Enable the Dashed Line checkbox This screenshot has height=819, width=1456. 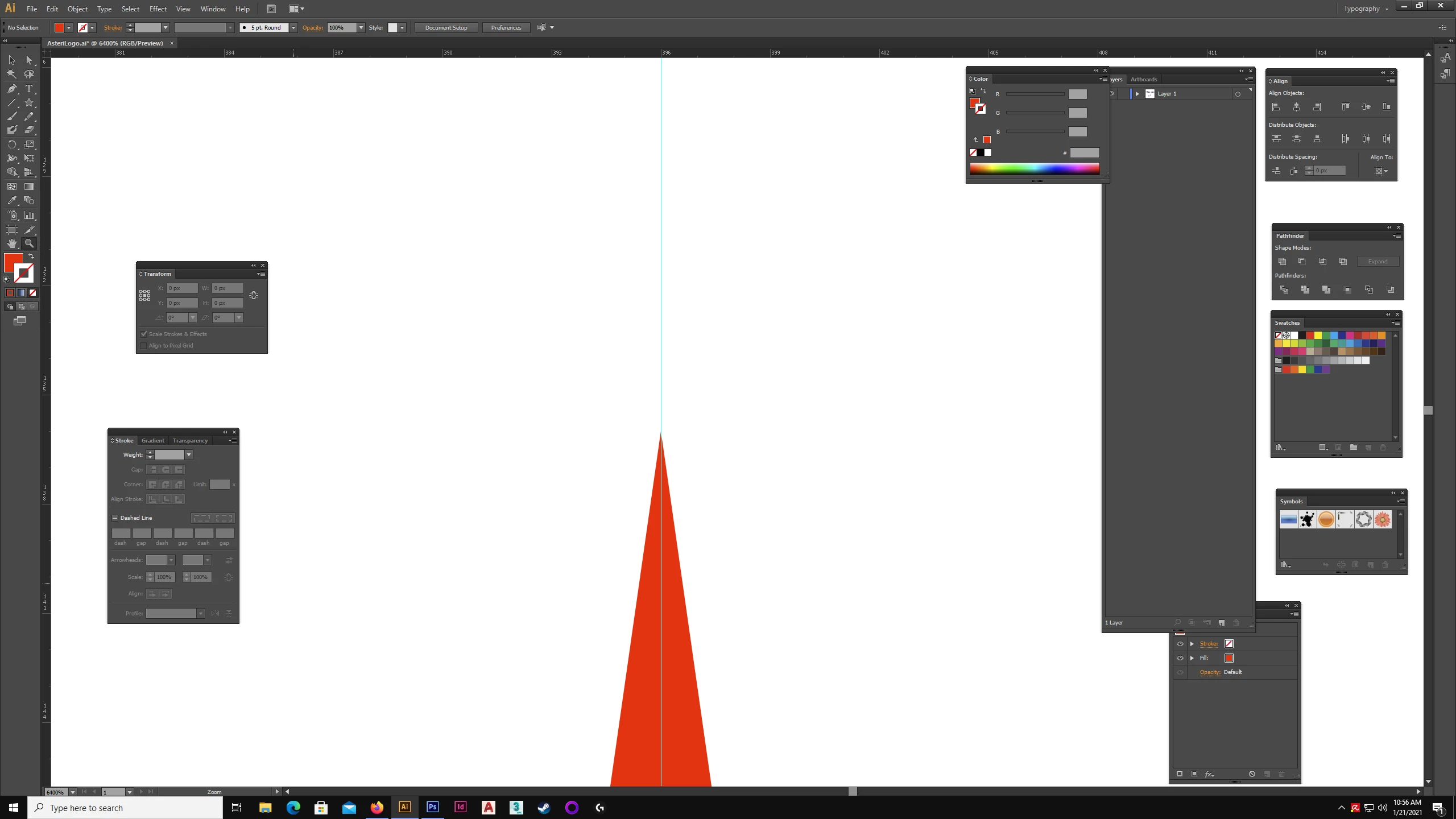coord(115,518)
